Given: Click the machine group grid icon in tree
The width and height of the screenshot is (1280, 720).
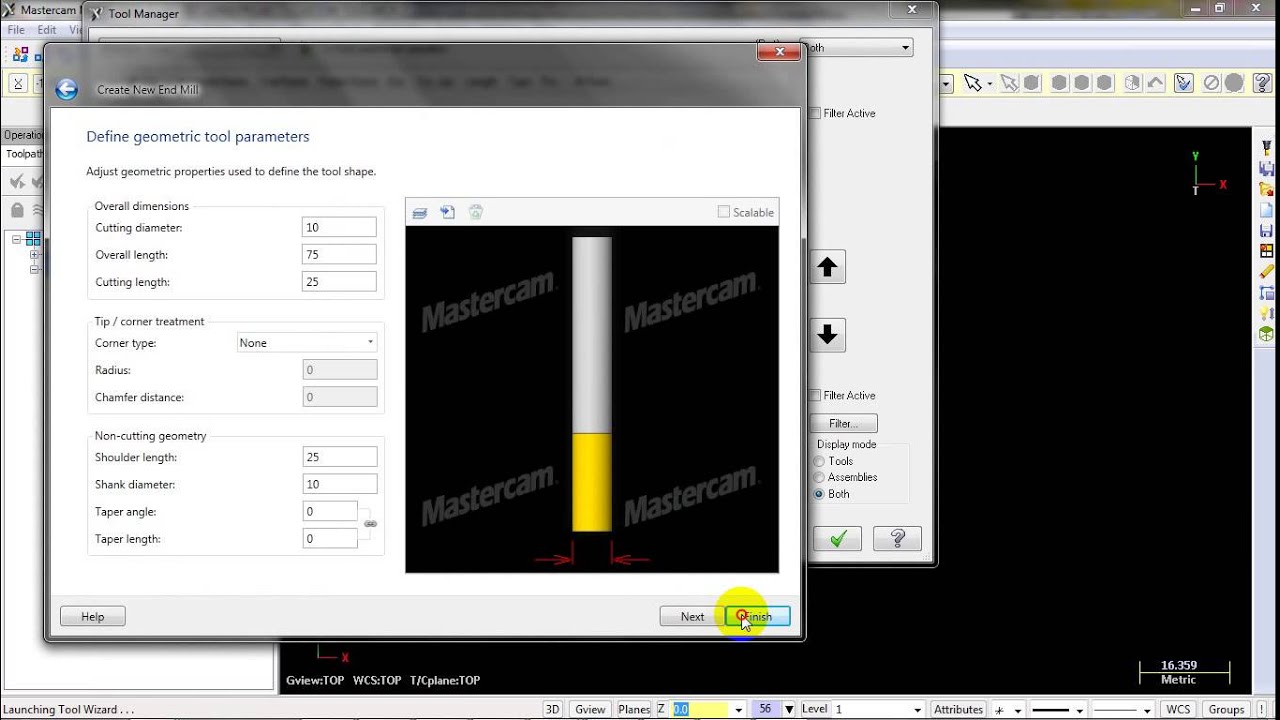Looking at the screenshot, I should click(x=33, y=239).
